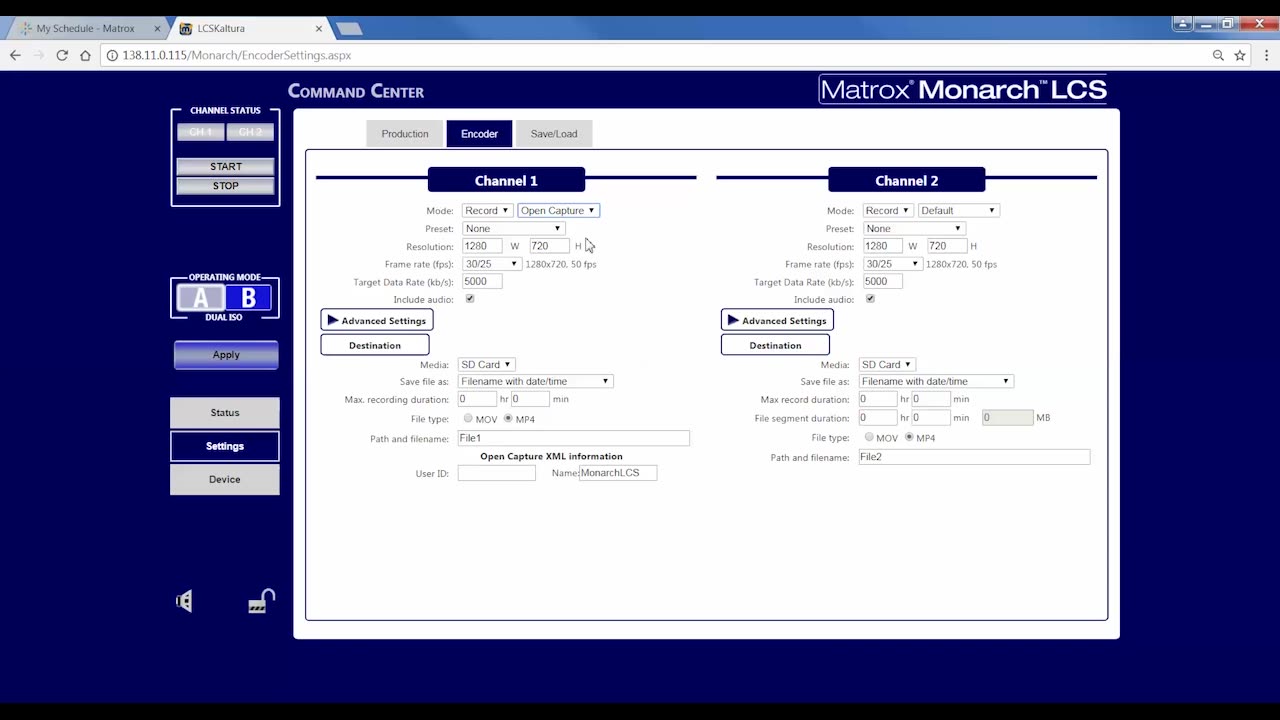Screen dimensions: 1280x720
Task: Click the CH 2 status indicator
Action: coord(250,132)
